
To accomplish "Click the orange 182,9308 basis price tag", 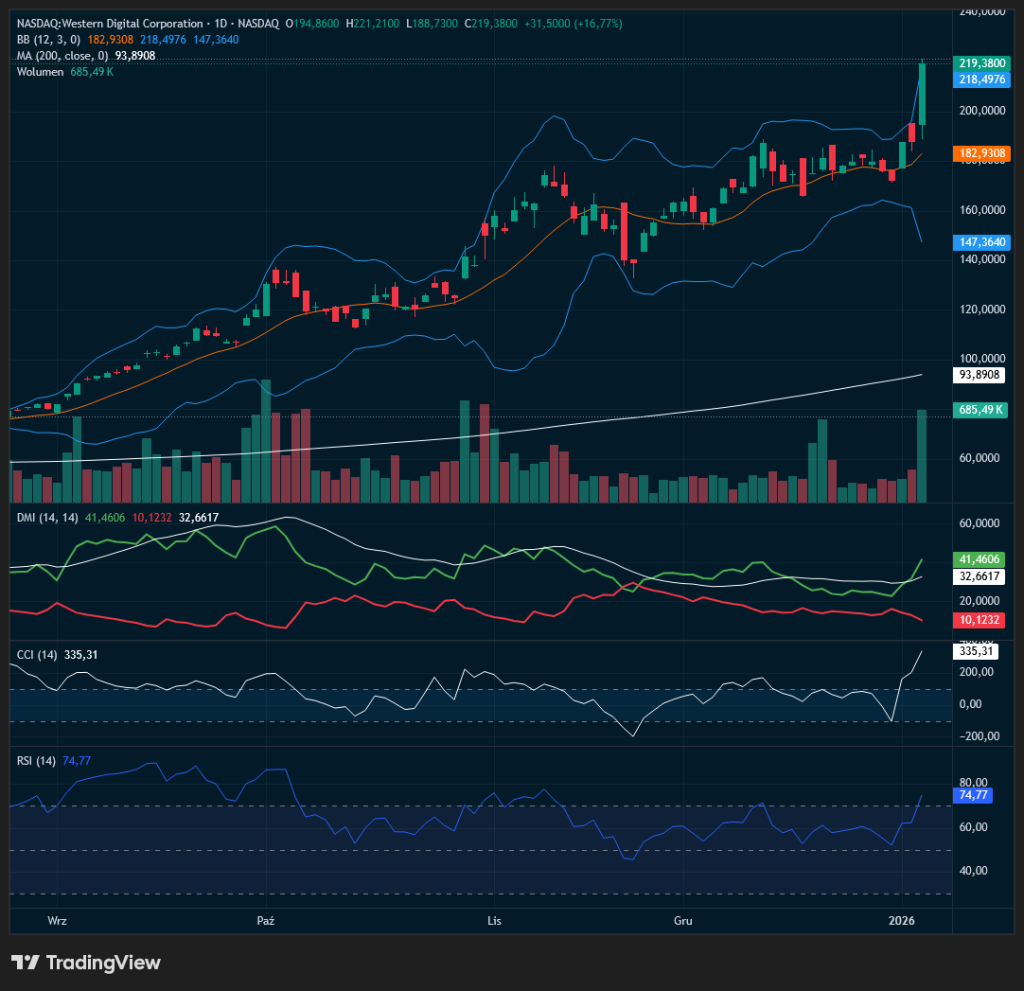I will pos(981,154).
